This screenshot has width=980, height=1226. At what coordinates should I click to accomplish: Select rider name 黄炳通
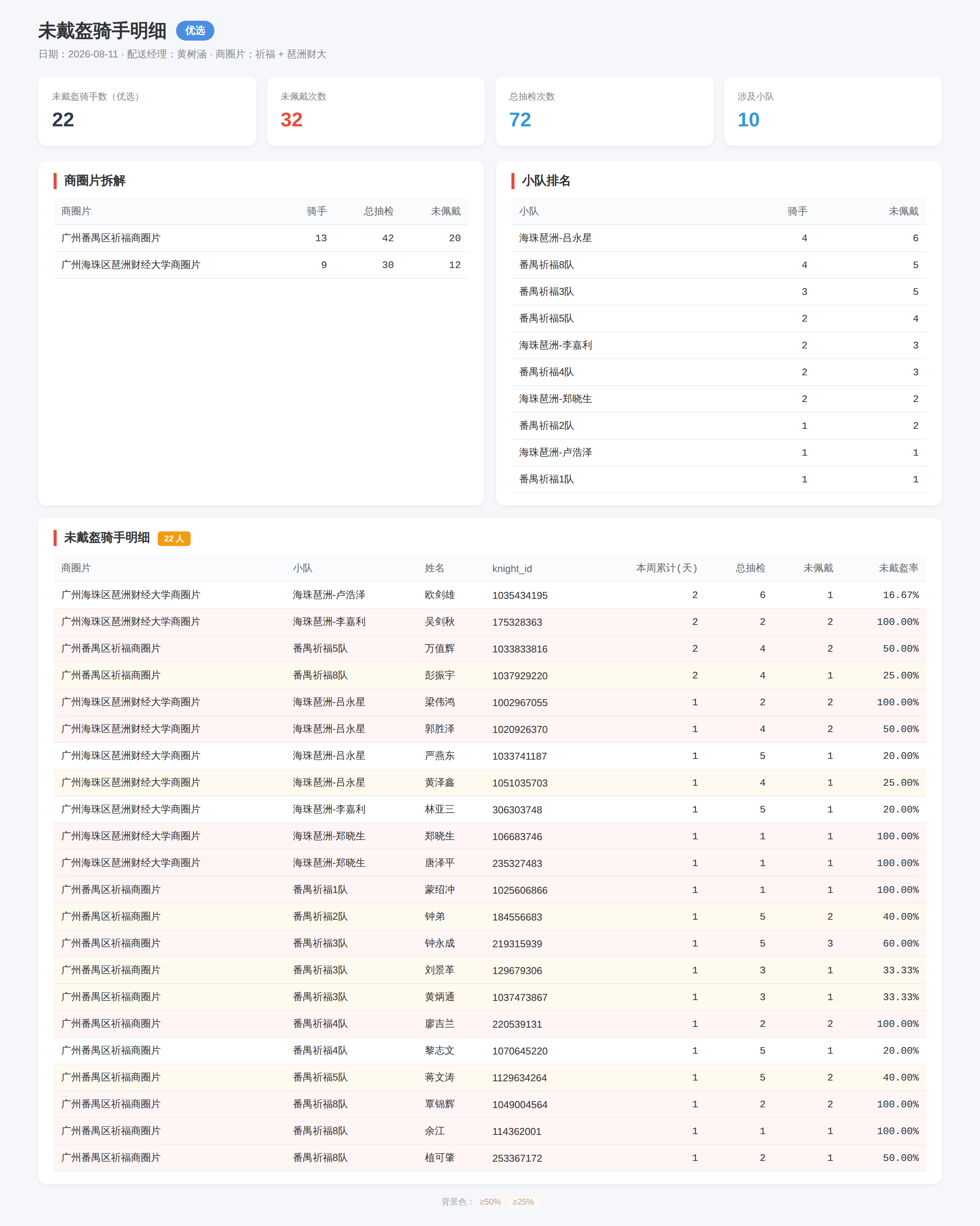pyautogui.click(x=439, y=996)
